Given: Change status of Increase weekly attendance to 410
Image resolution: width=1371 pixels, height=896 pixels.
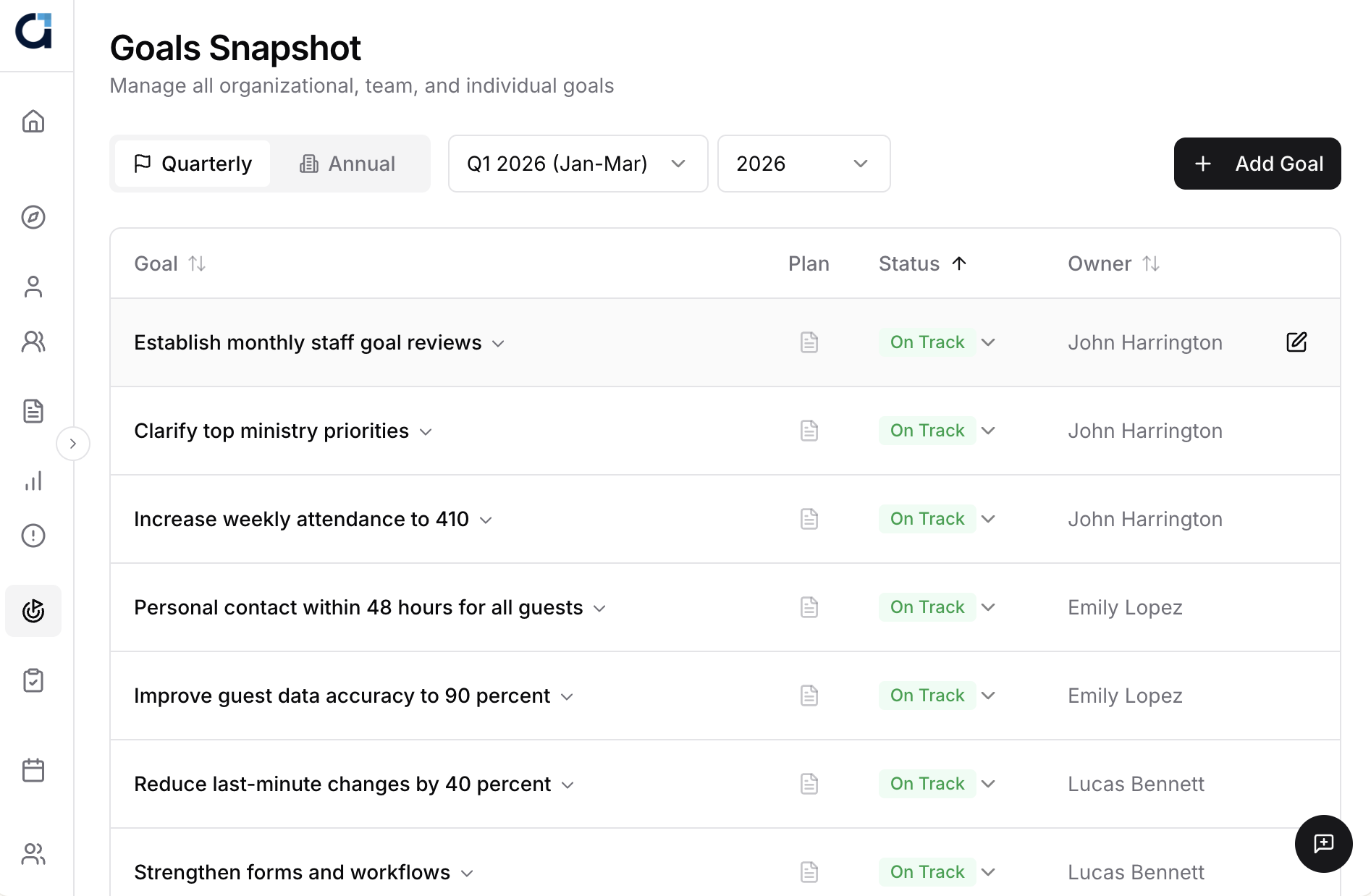Looking at the screenshot, I should coord(938,519).
